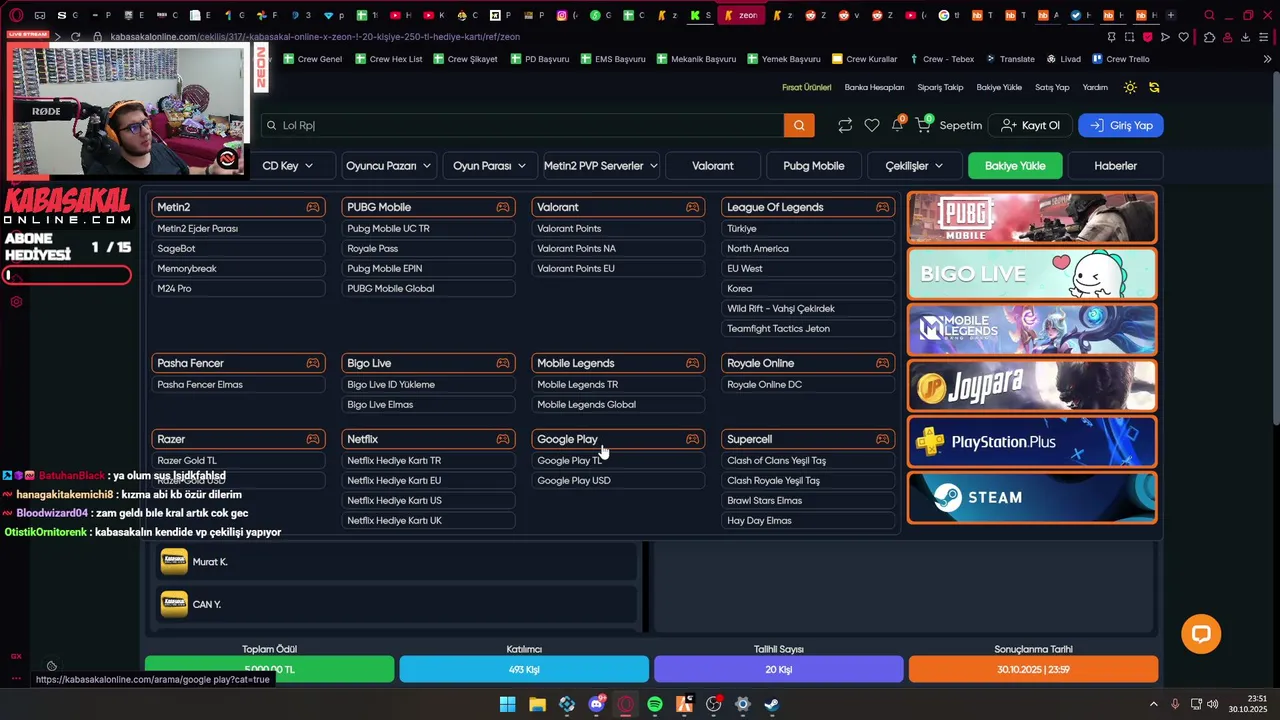1280x720 pixels.
Task: Click the gamepad icon beside Metin2 heading
Action: [313, 207]
